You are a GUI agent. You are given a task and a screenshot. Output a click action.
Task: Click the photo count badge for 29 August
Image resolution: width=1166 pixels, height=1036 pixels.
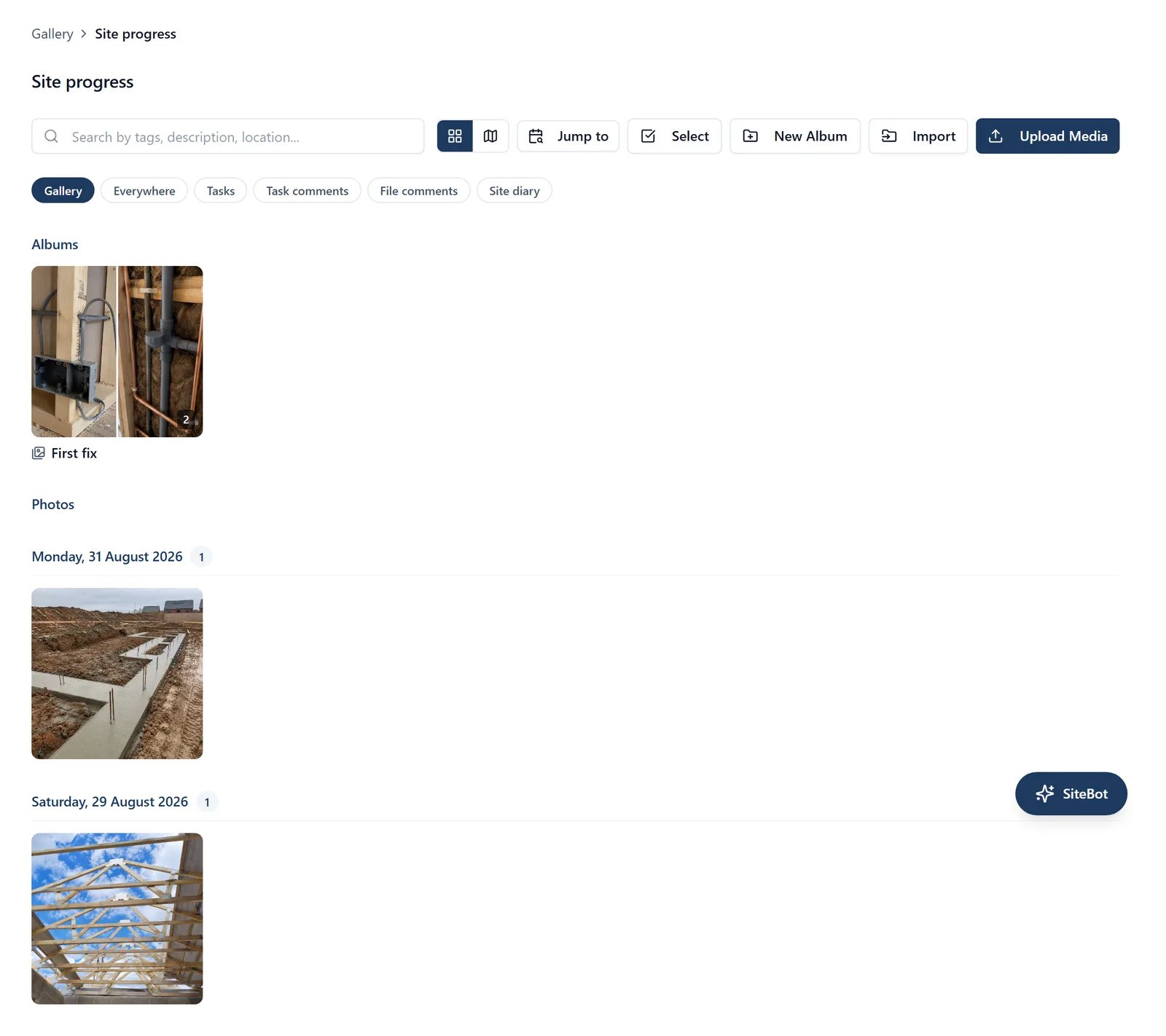point(207,801)
